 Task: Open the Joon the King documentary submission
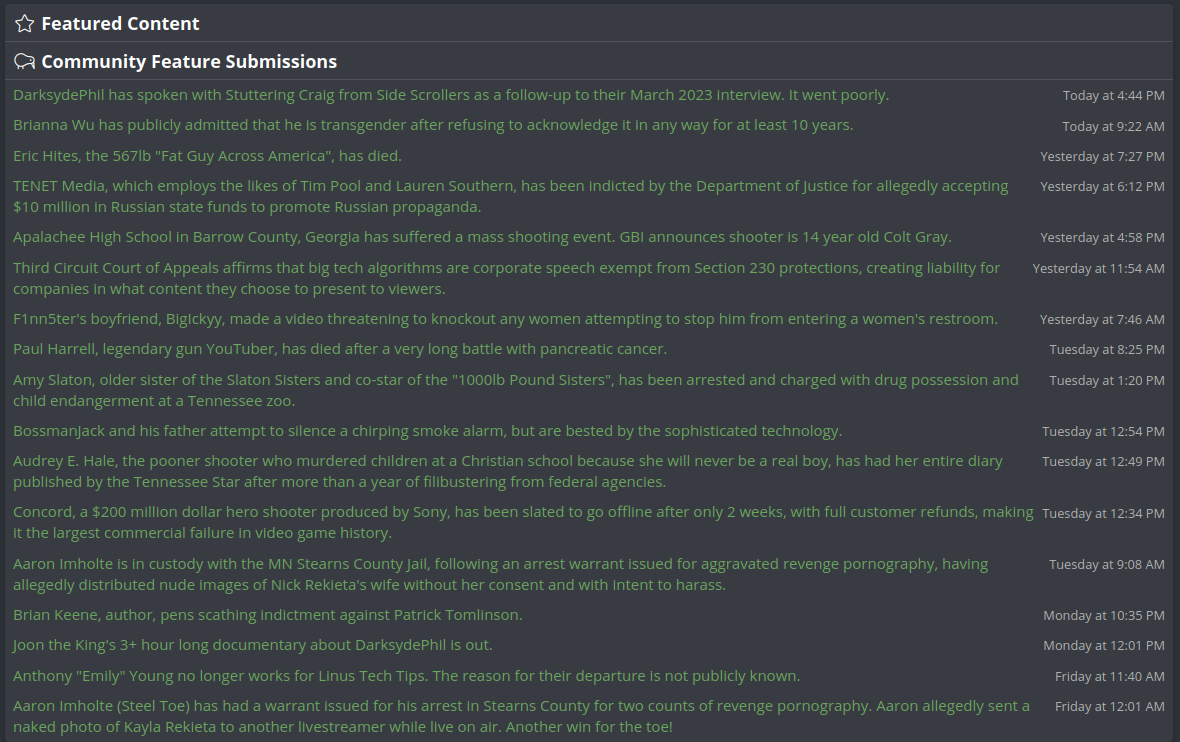pyautogui.click(x=252, y=645)
